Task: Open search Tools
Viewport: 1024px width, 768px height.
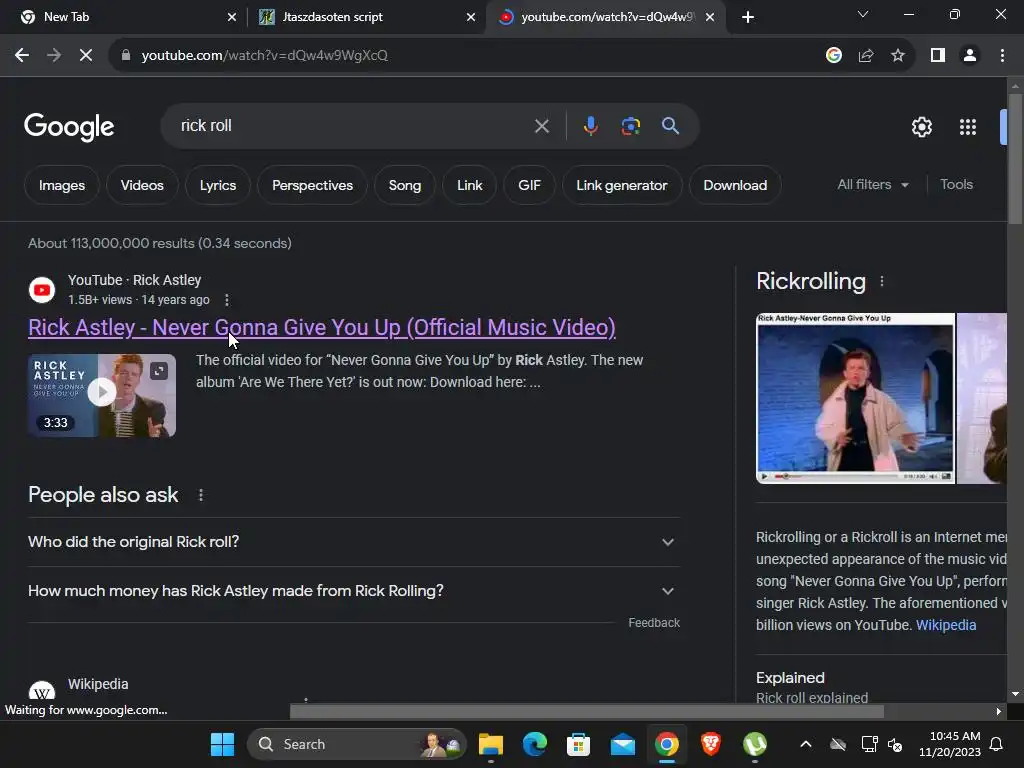Action: coord(956,185)
